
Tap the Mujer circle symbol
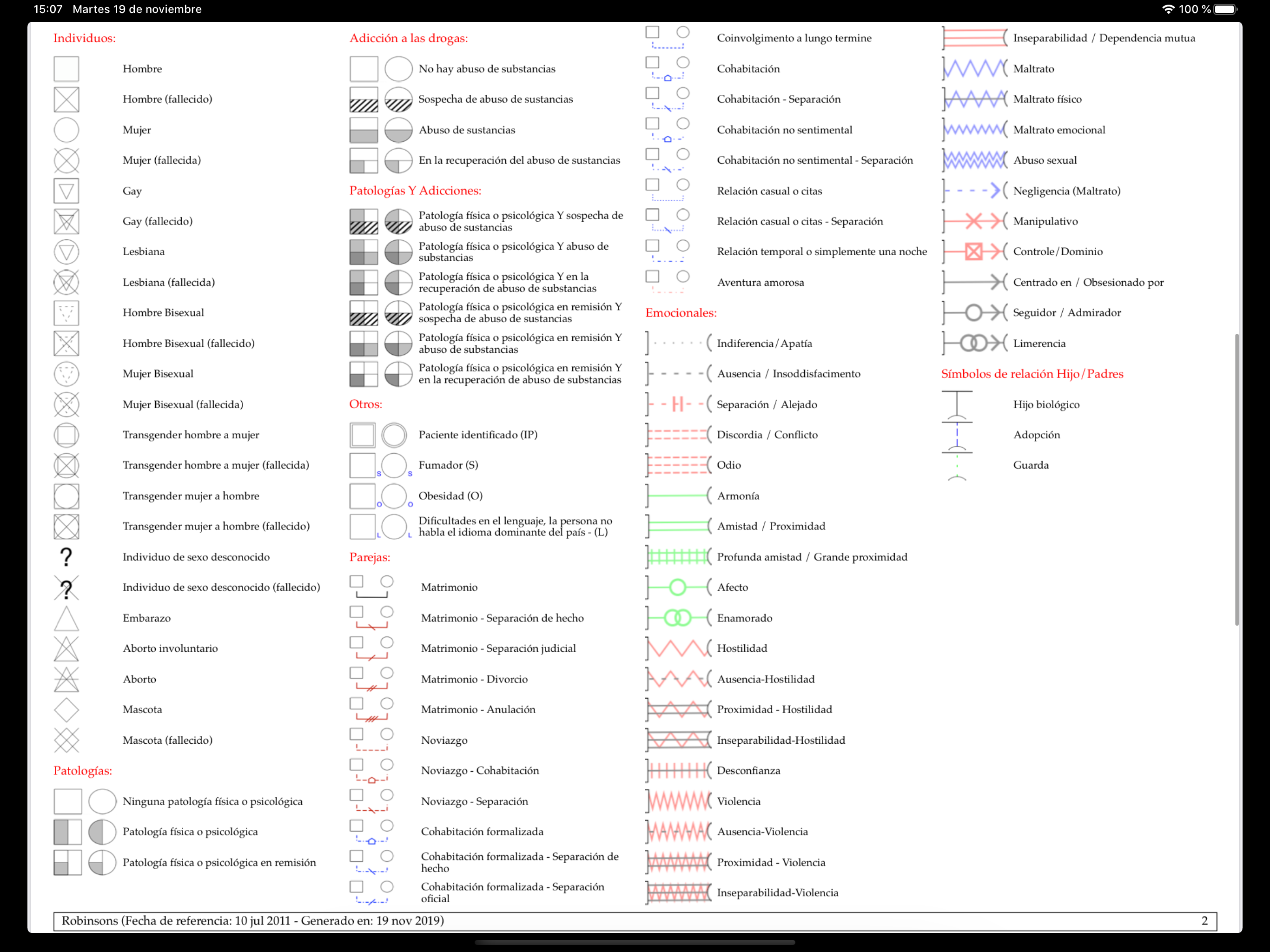click(x=66, y=130)
